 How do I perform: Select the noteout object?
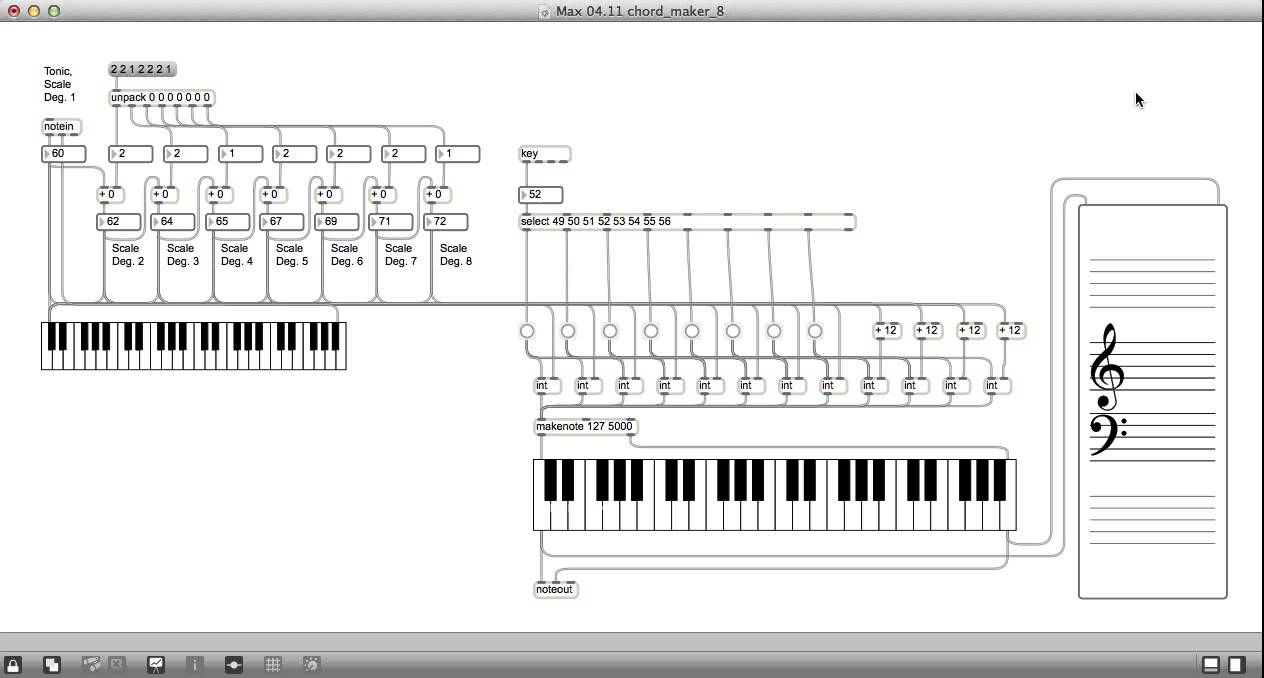[x=556, y=590]
